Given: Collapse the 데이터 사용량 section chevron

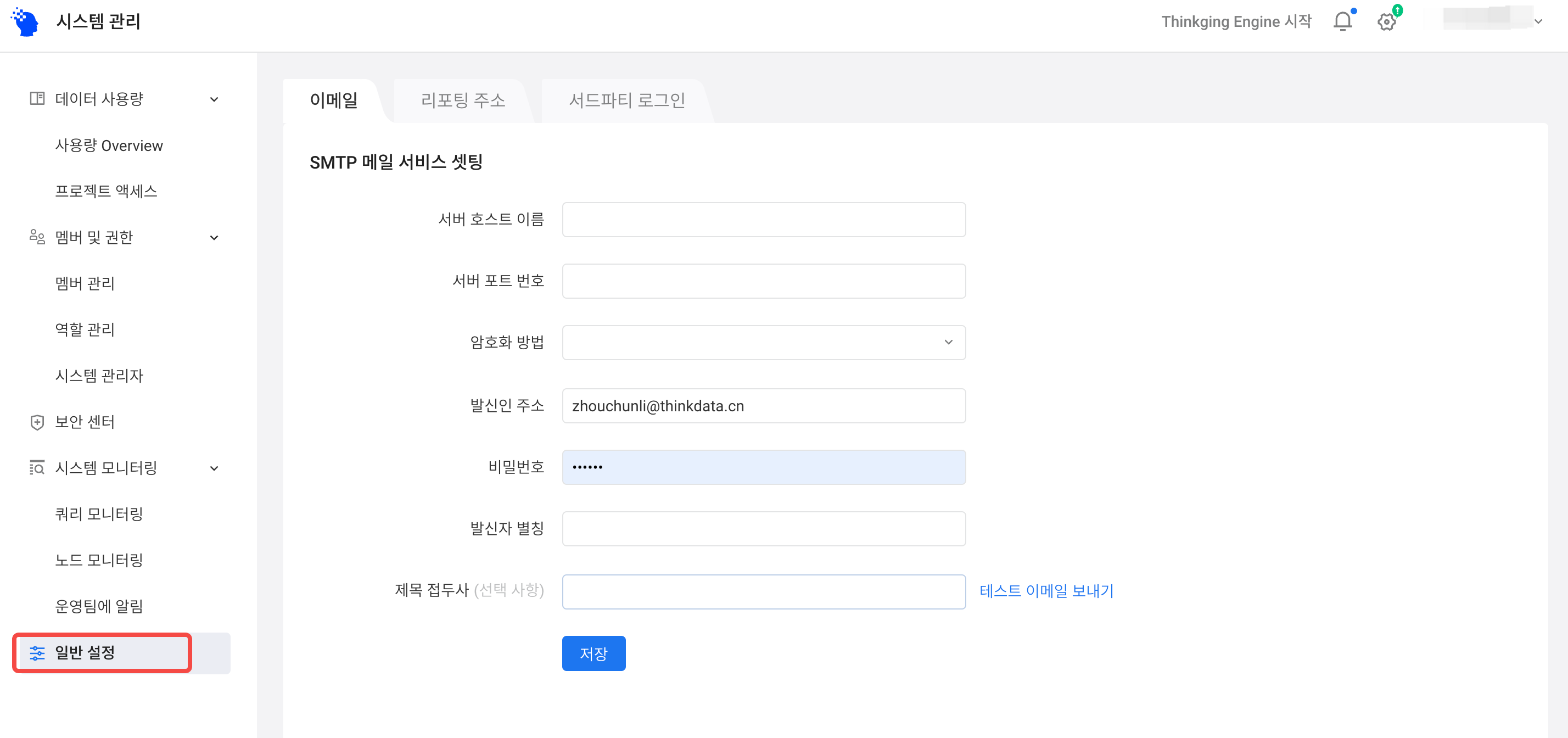Looking at the screenshot, I should 214,99.
